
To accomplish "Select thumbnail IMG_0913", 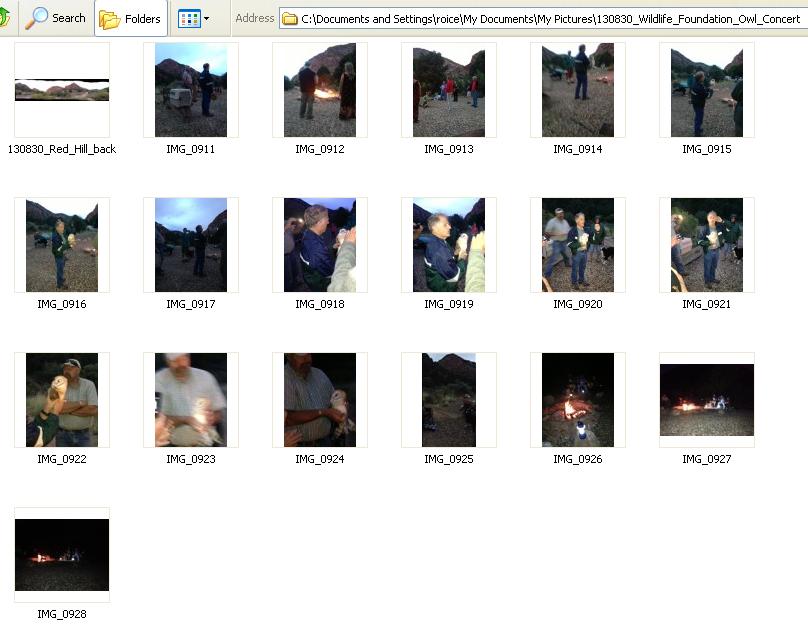I will coord(449,90).
